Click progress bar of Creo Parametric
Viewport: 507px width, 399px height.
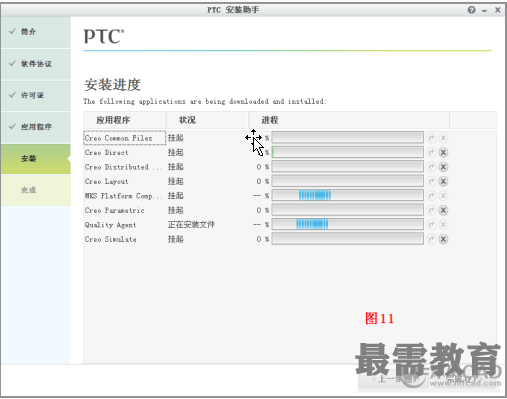(347, 210)
